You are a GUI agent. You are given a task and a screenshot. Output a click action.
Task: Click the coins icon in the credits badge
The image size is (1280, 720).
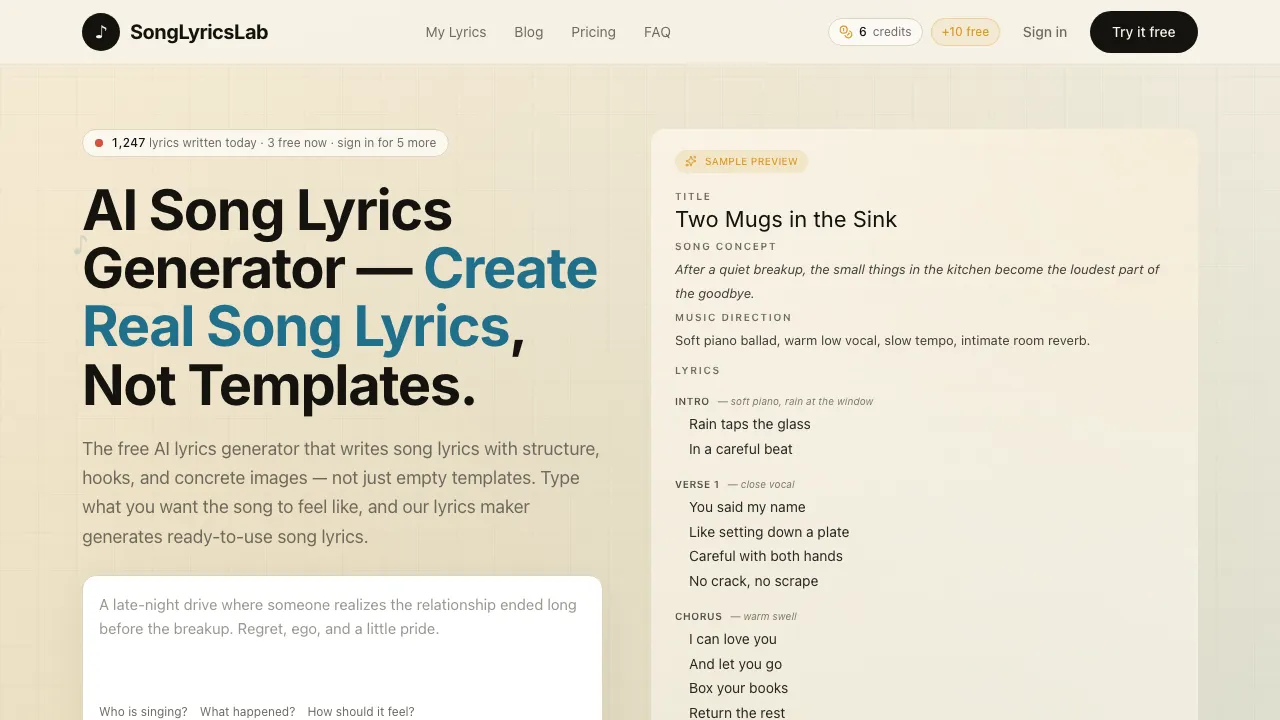846,32
